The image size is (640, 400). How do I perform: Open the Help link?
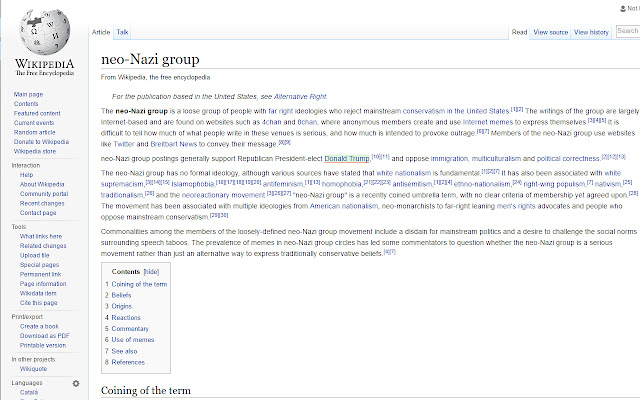[26, 175]
